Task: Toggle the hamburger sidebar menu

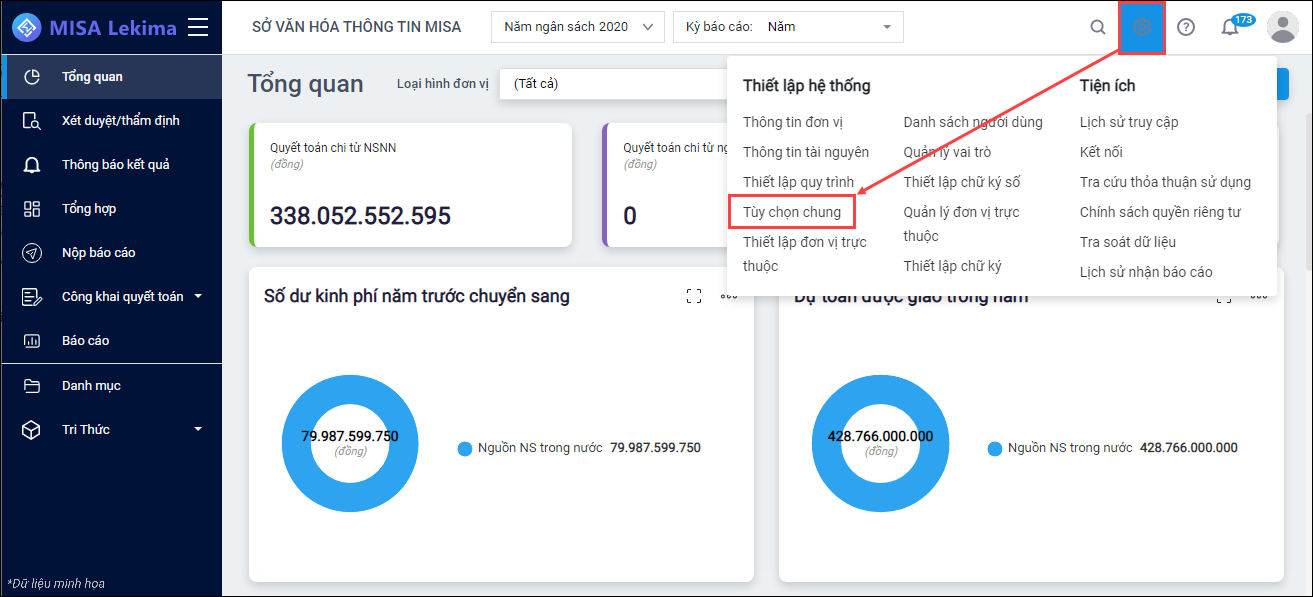Action: click(x=198, y=27)
